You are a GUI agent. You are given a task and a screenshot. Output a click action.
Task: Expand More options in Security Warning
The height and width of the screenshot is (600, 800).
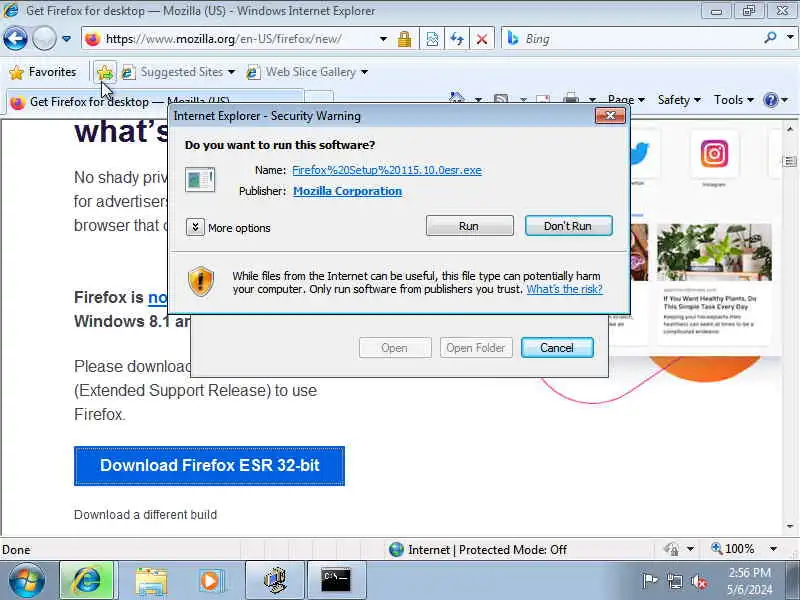(x=195, y=227)
